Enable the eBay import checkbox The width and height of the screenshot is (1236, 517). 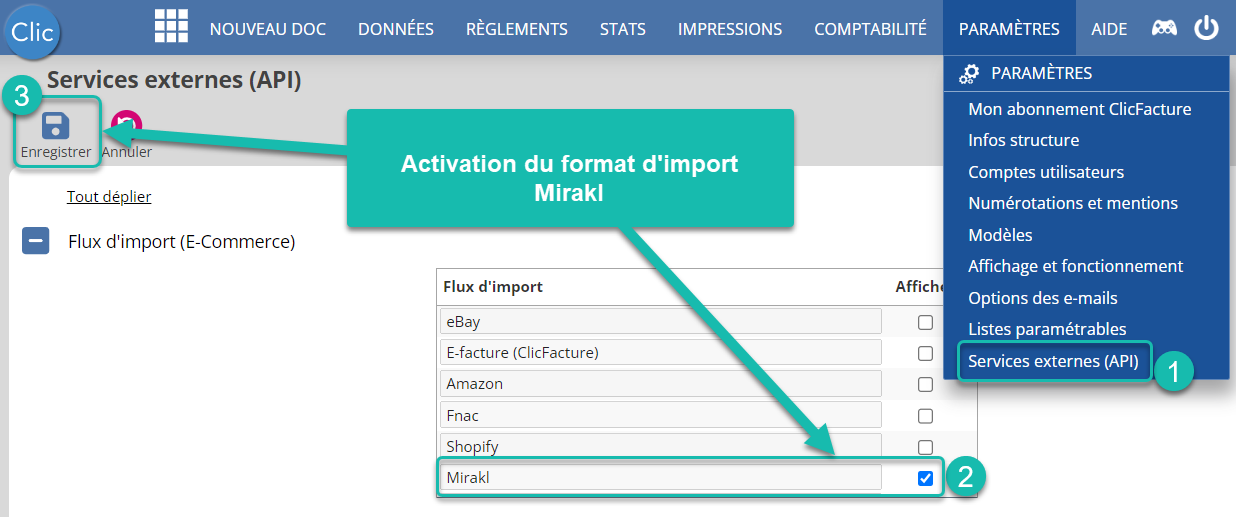pyautogui.click(x=925, y=322)
